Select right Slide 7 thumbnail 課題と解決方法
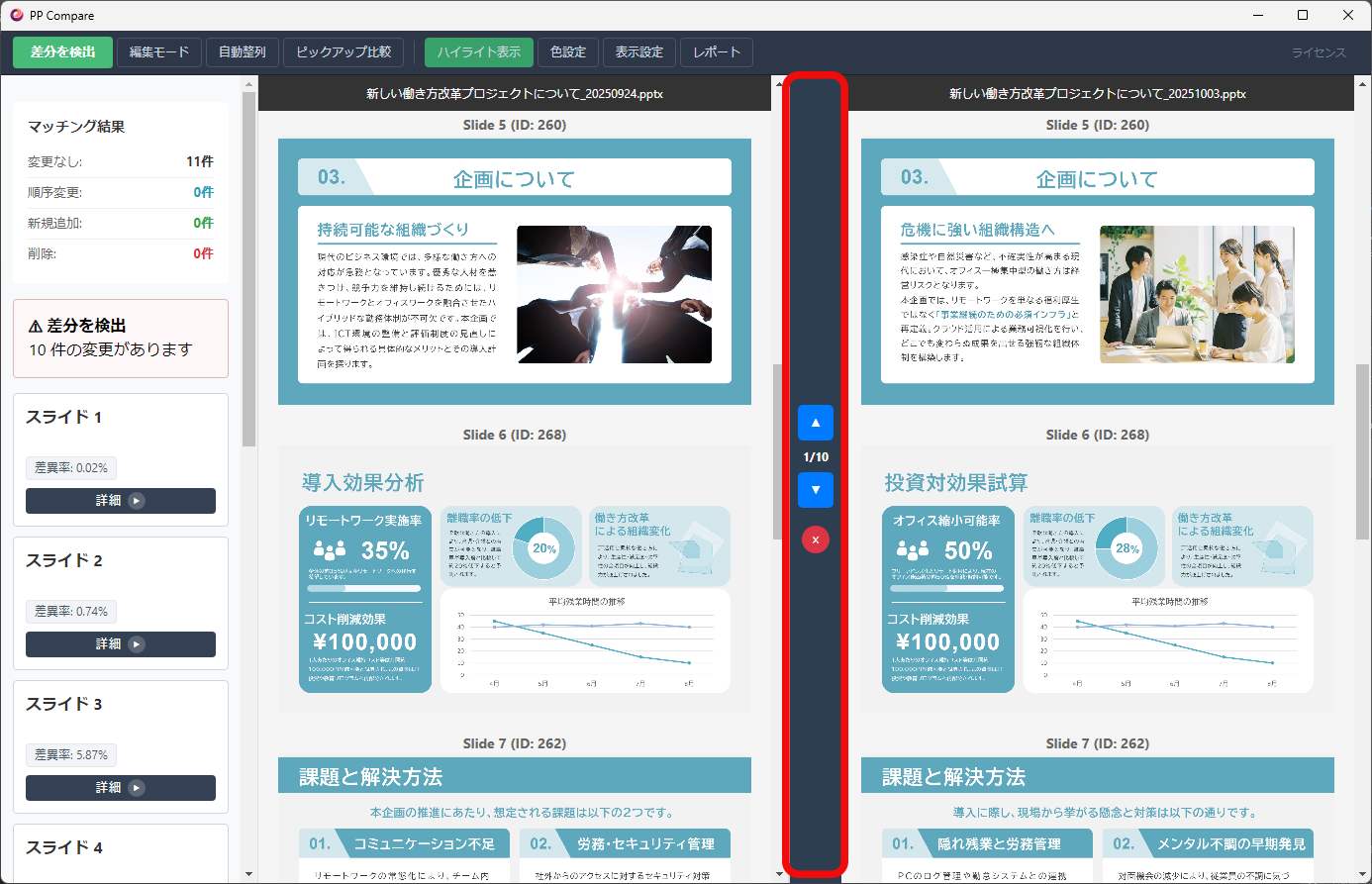The height and width of the screenshot is (884, 1372). [x=1098, y=820]
